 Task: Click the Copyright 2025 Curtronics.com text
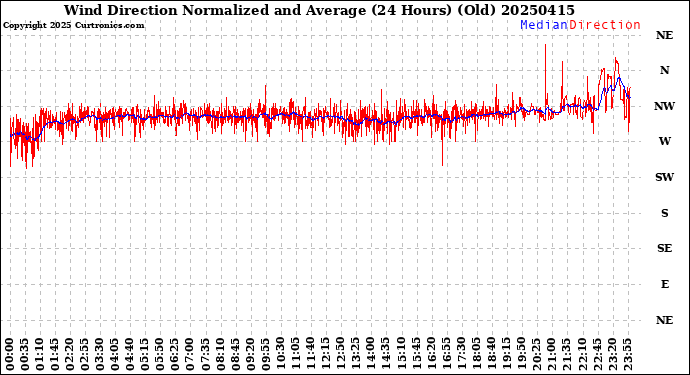73,26
